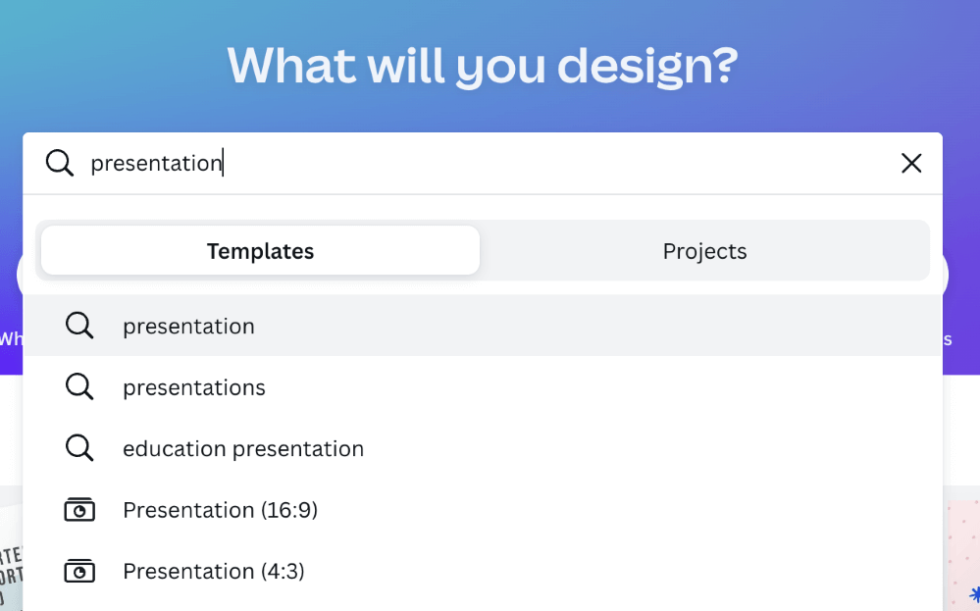The height and width of the screenshot is (611, 980).
Task: Click the magnifier icon beside "presentation" suggestion
Action: (x=80, y=325)
